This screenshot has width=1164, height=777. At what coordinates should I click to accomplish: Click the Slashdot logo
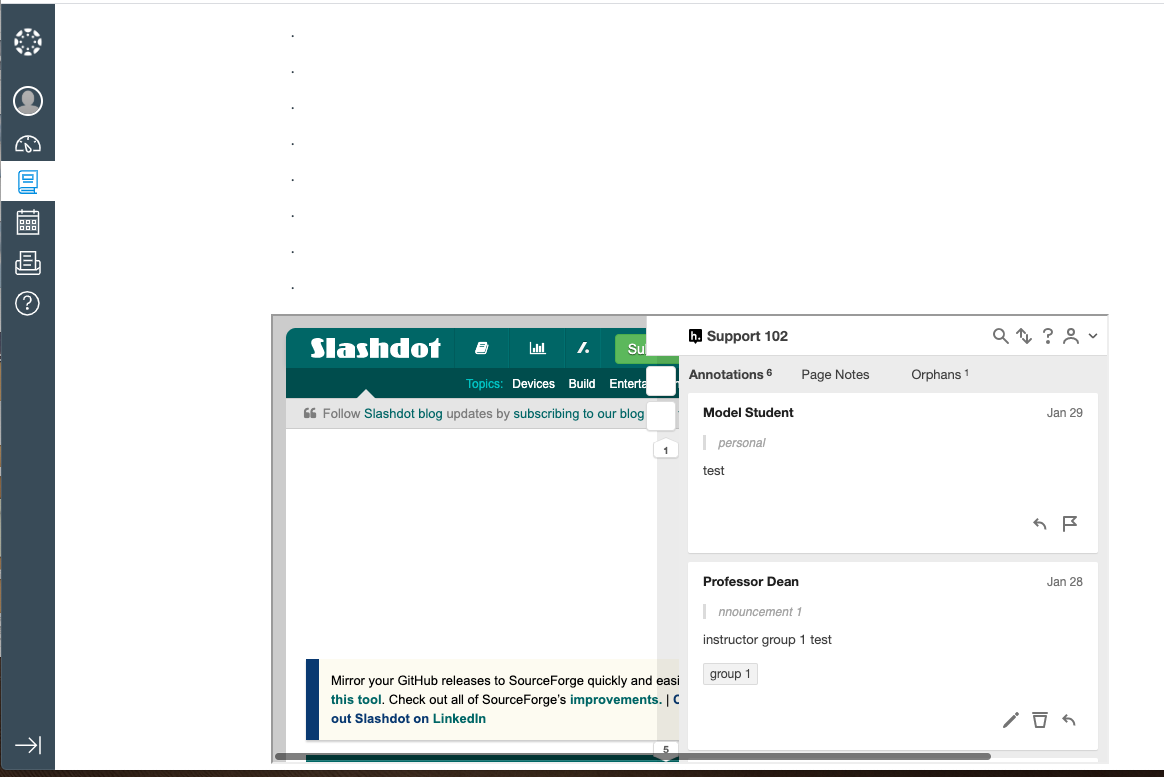375,348
